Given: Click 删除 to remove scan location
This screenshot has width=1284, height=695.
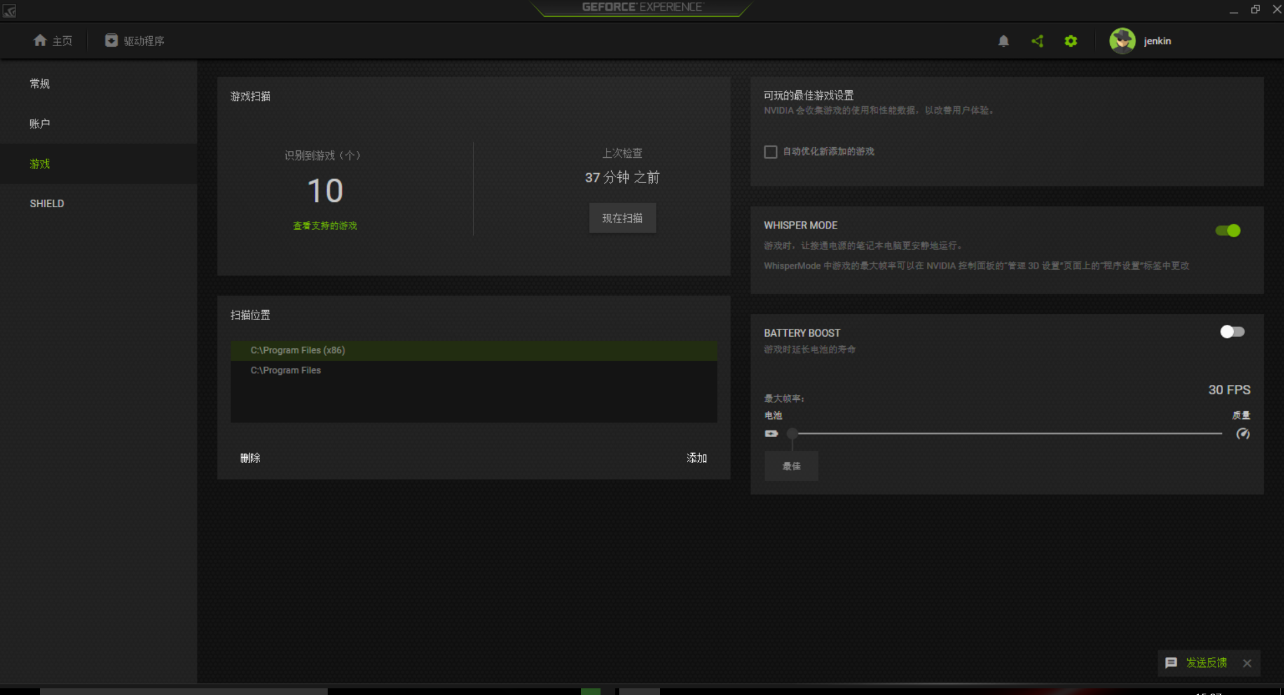Looking at the screenshot, I should tap(250, 458).
